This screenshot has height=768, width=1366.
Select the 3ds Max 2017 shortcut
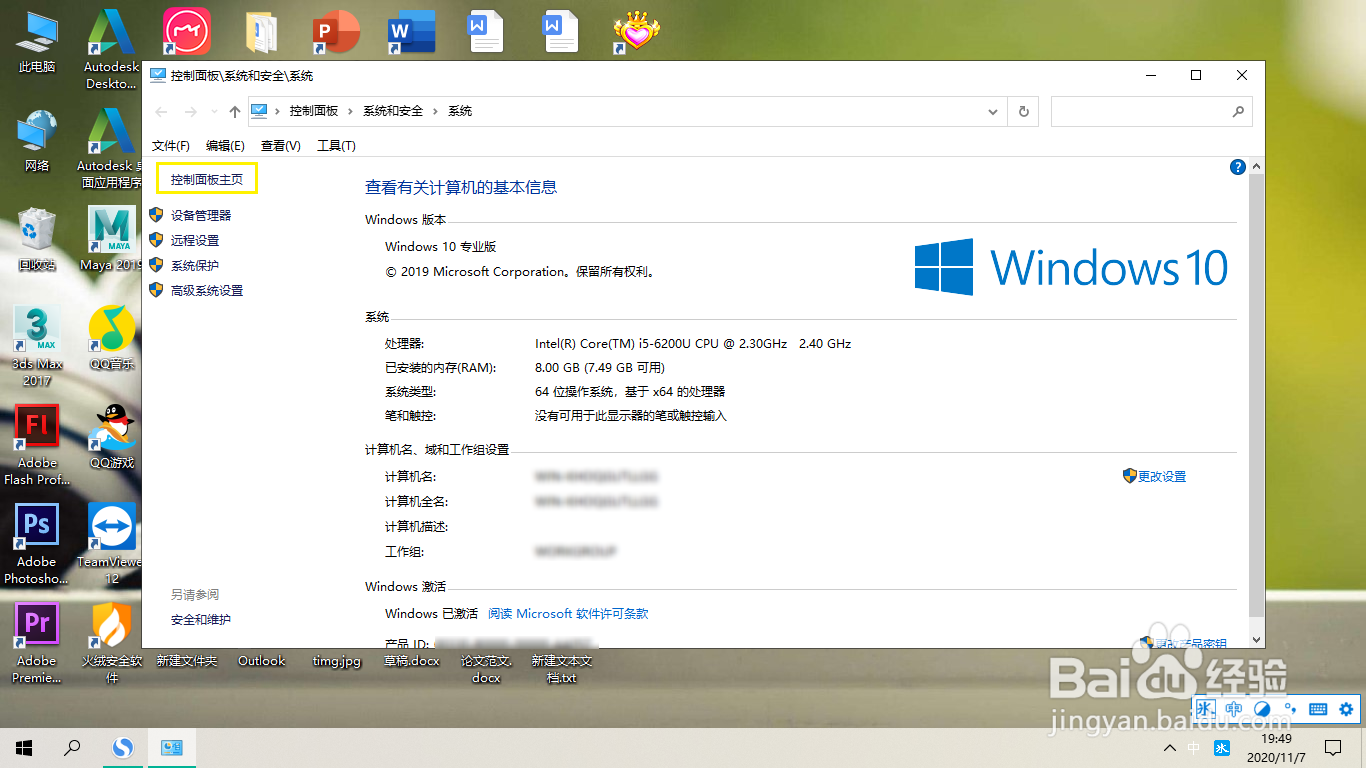pyautogui.click(x=37, y=346)
